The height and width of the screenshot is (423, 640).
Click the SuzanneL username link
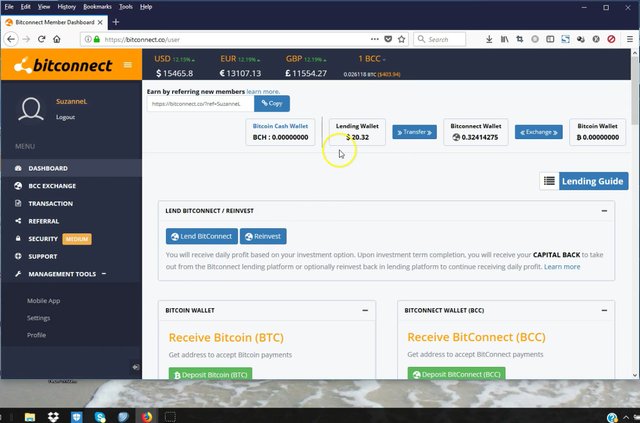(71, 101)
